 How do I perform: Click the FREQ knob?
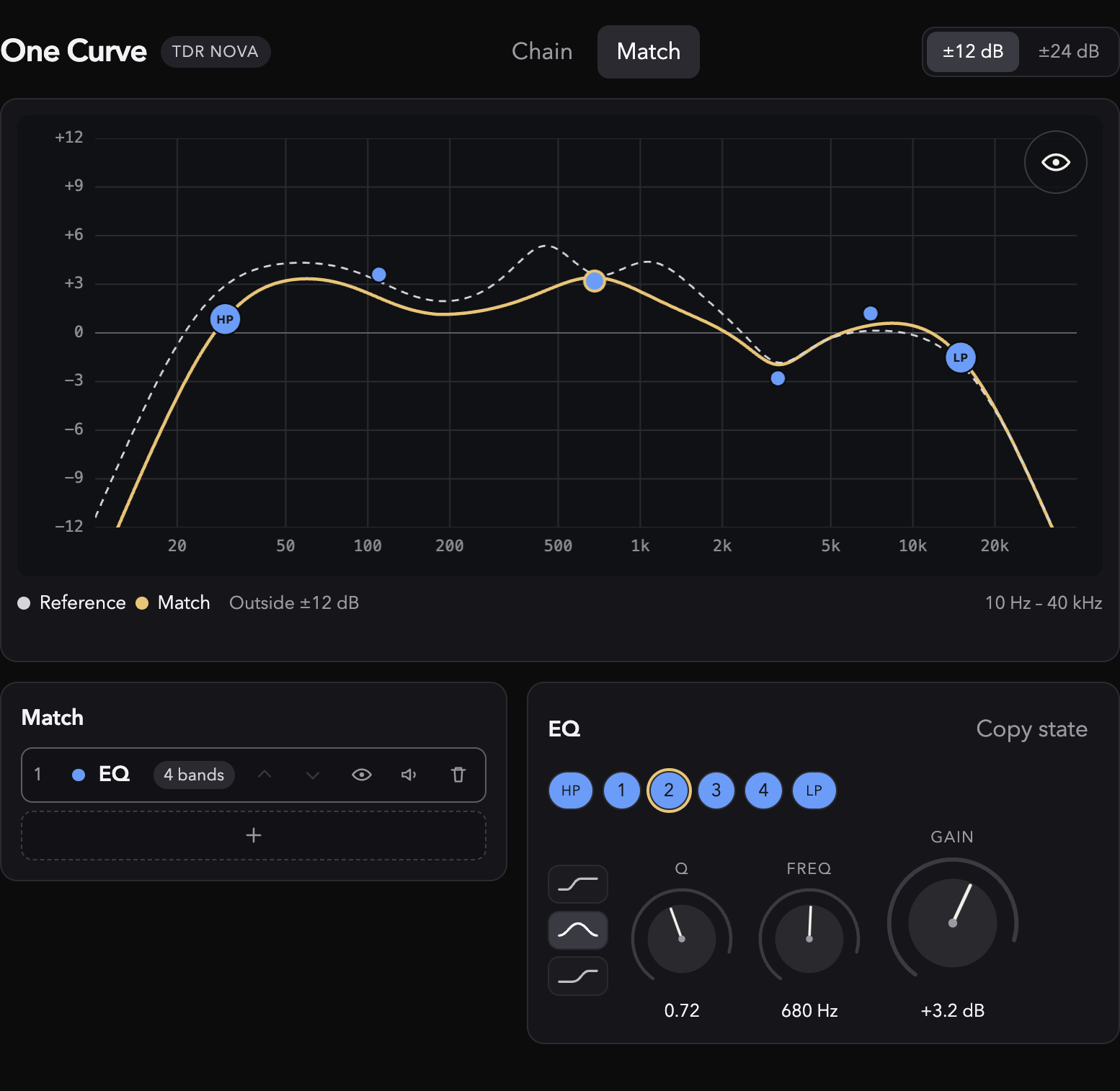click(x=809, y=938)
